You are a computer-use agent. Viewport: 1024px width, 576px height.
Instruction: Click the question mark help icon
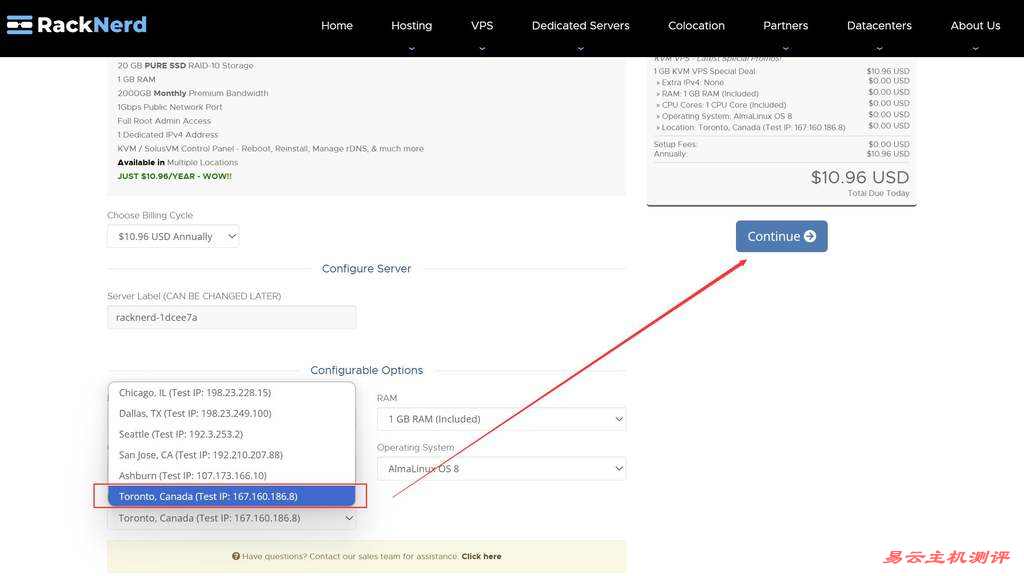(x=236, y=556)
